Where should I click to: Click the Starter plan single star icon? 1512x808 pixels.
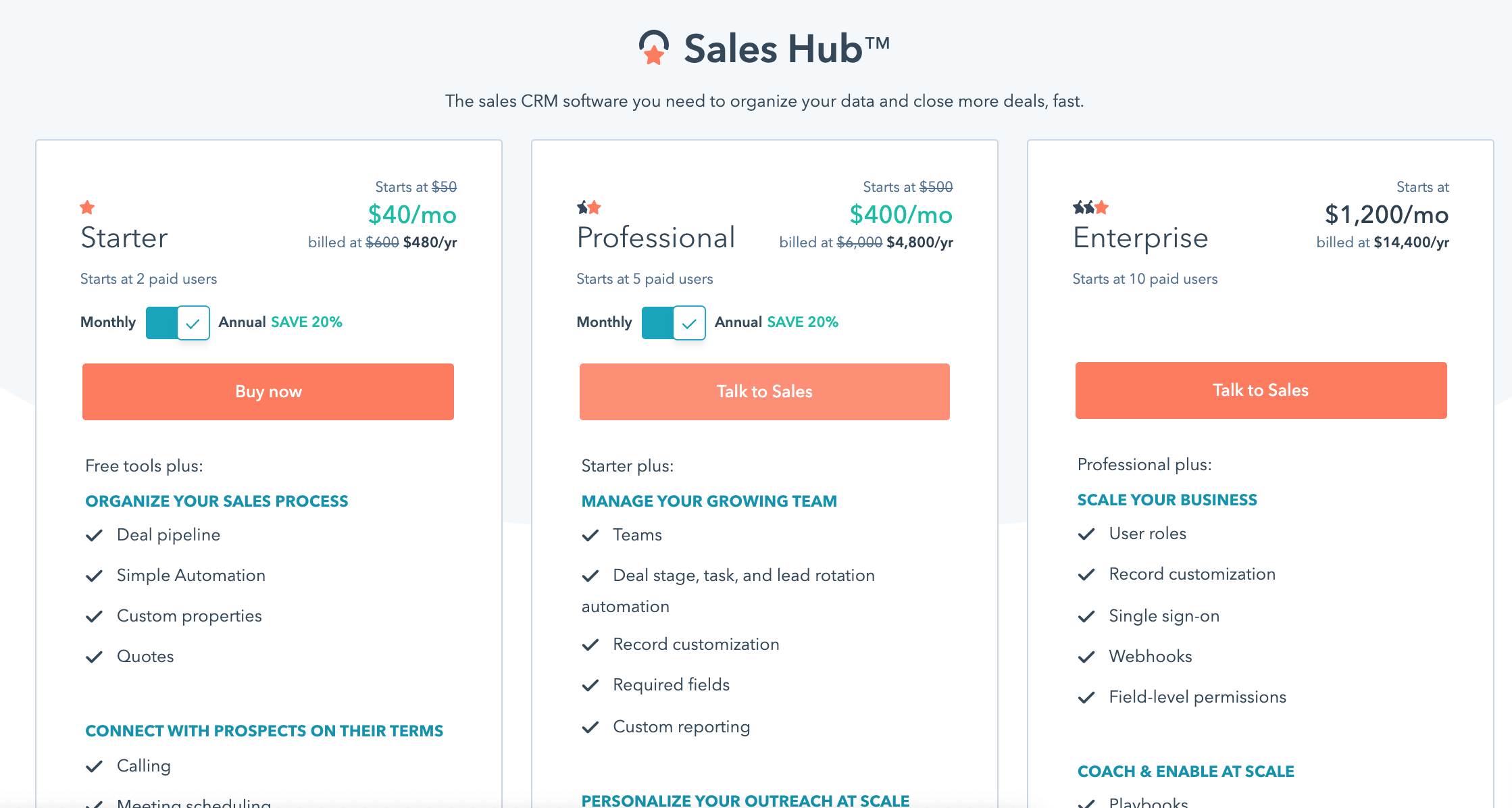[87, 207]
